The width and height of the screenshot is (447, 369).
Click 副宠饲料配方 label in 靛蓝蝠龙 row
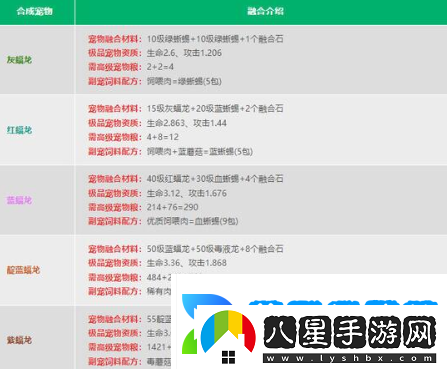click(x=115, y=292)
